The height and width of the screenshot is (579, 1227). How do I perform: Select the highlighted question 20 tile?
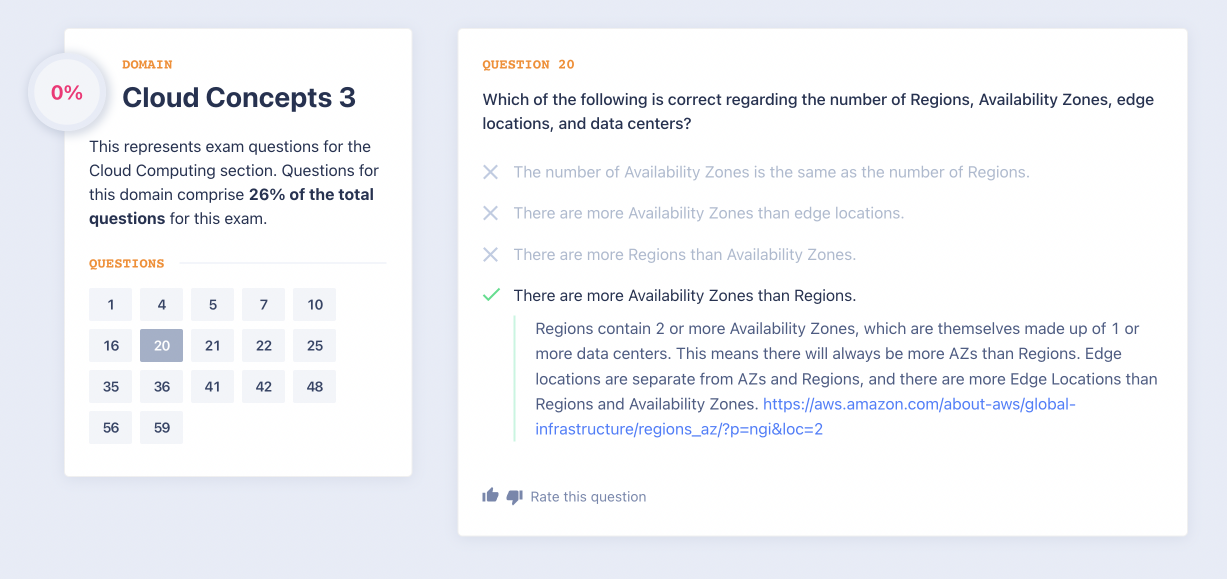tap(162, 346)
